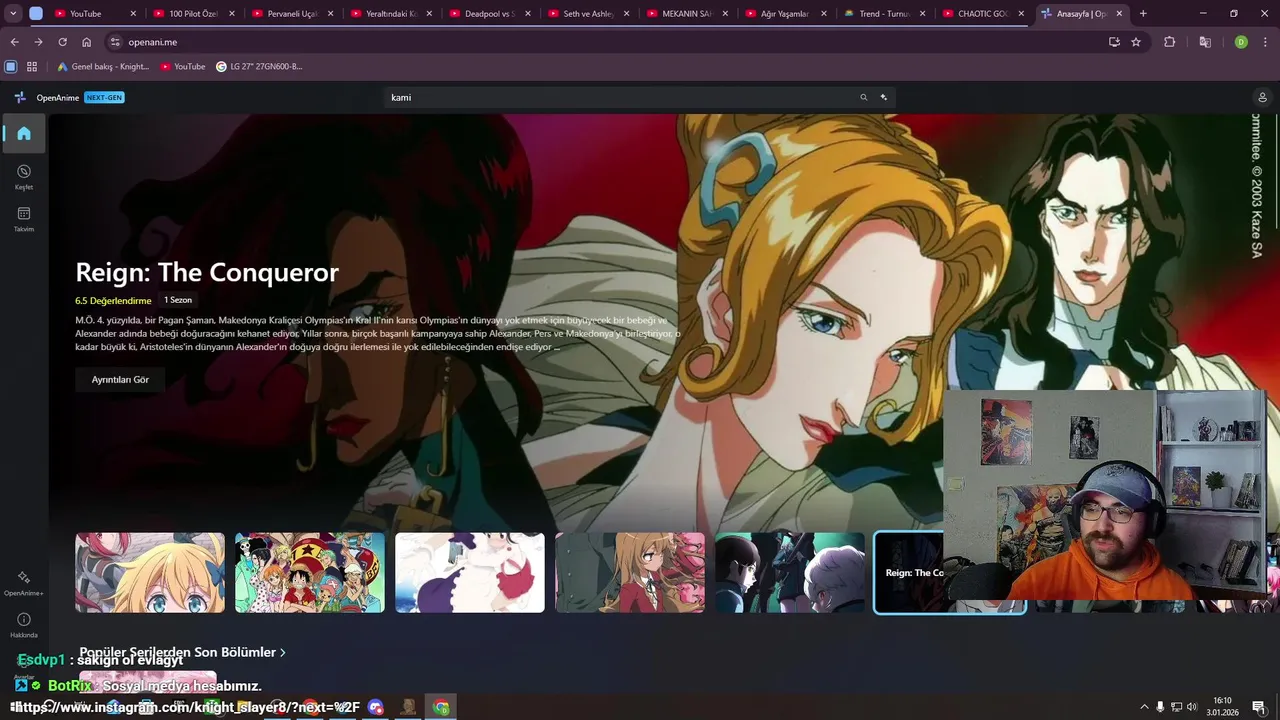Open the Home icon in OpenAnime sidebar
Screen dimensions: 1280x720
pyautogui.click(x=24, y=133)
